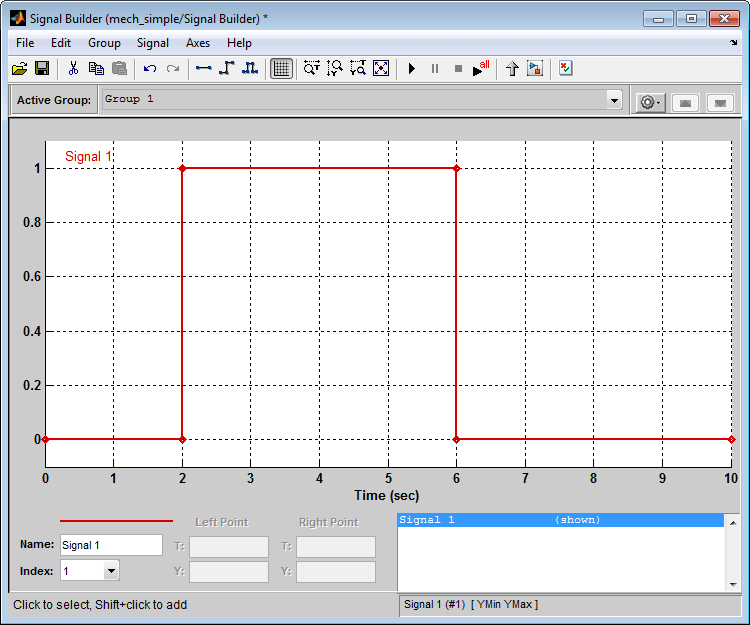Image resolution: width=750 pixels, height=625 pixels.
Task: Select the zoom in T direction tool
Action: 312,69
